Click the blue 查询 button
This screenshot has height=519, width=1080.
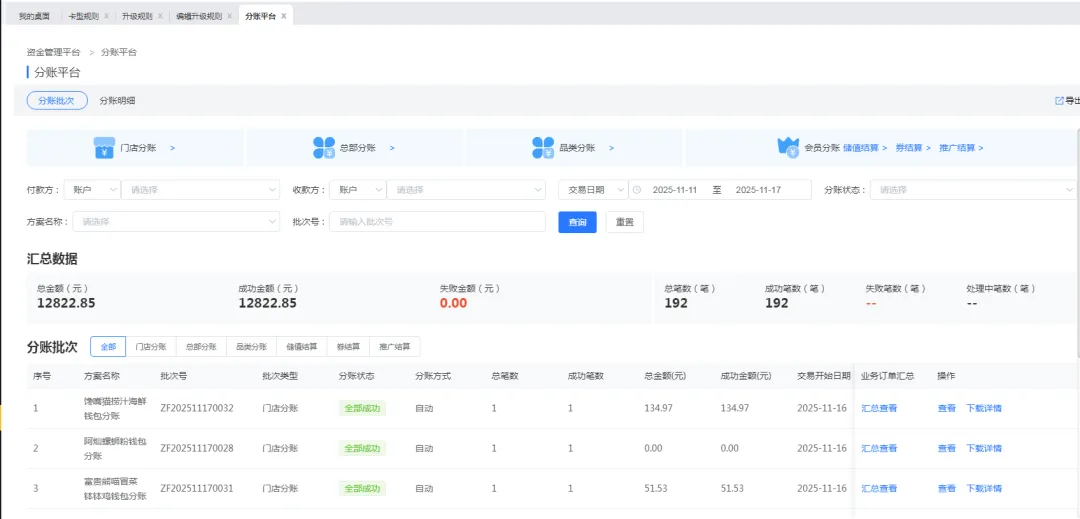(577, 222)
